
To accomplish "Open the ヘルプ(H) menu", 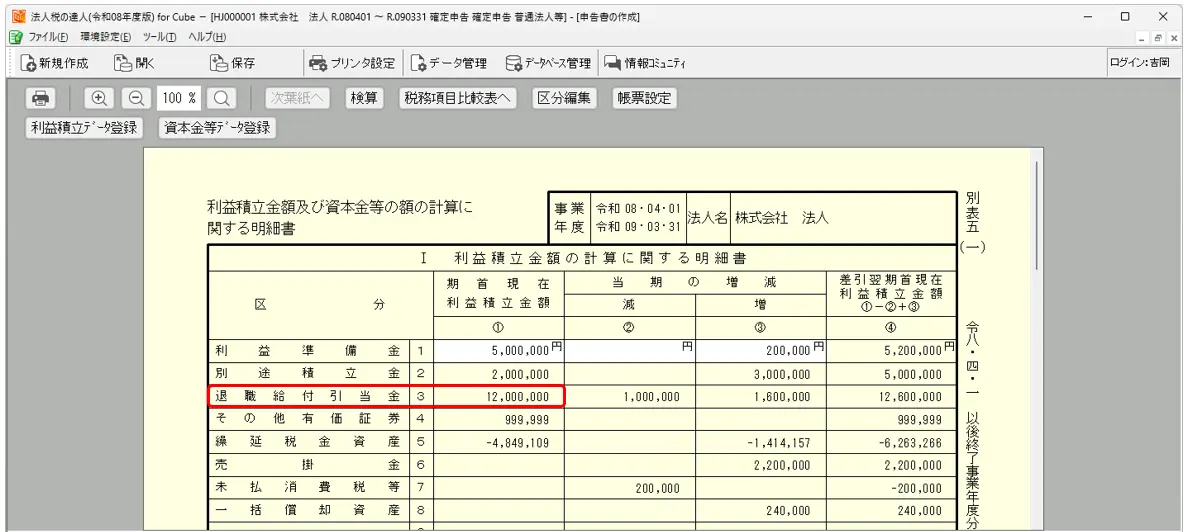I will pyautogui.click(x=207, y=37).
